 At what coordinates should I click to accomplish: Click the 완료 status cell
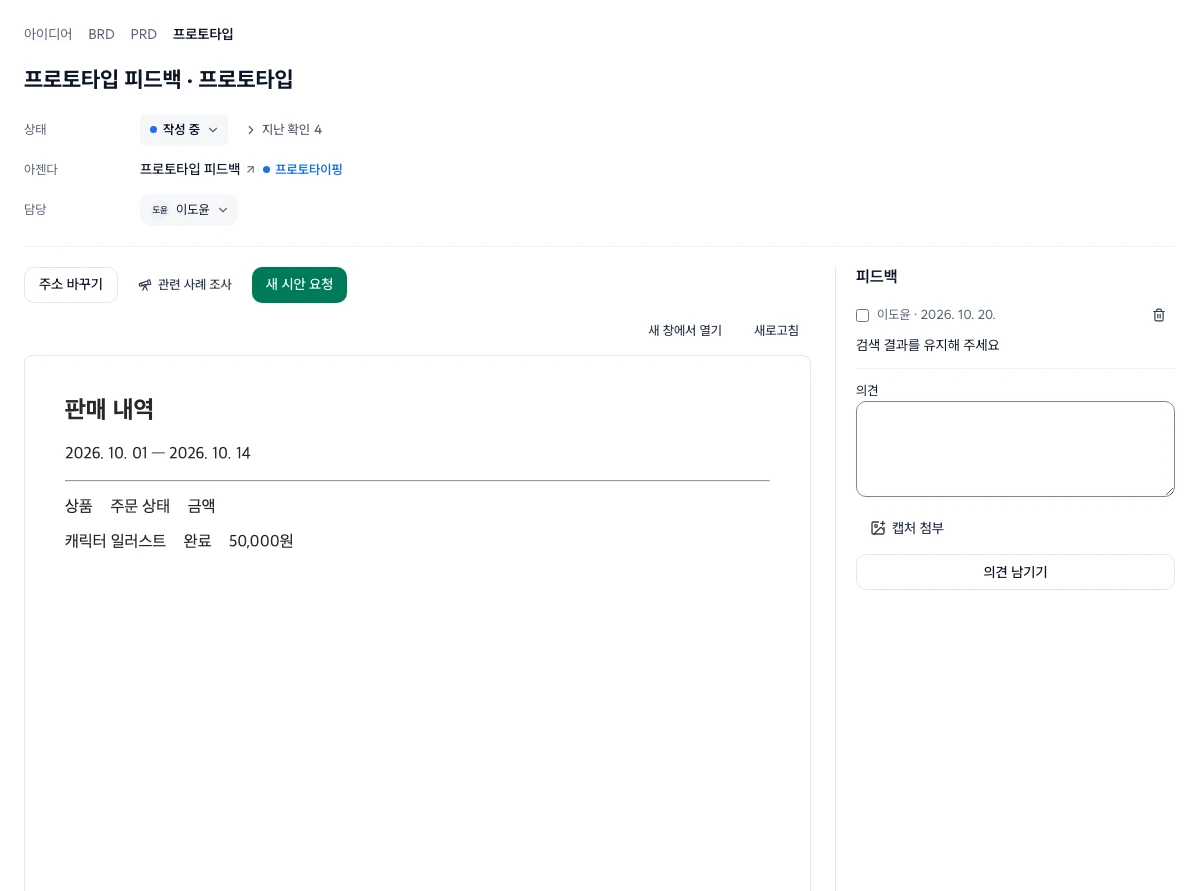click(x=197, y=541)
